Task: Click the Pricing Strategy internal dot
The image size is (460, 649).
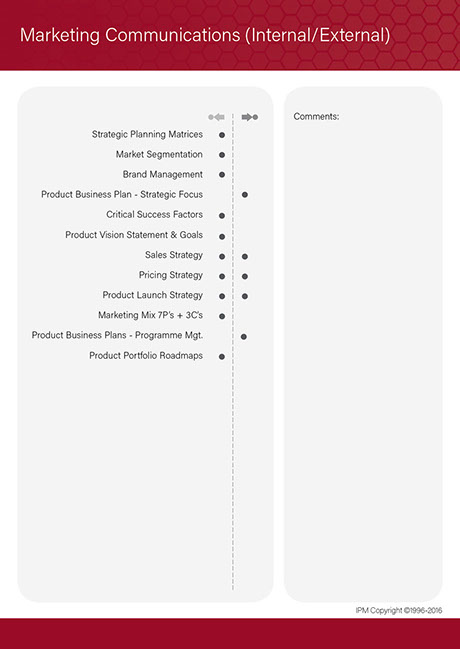Action: pyautogui.click(x=222, y=276)
